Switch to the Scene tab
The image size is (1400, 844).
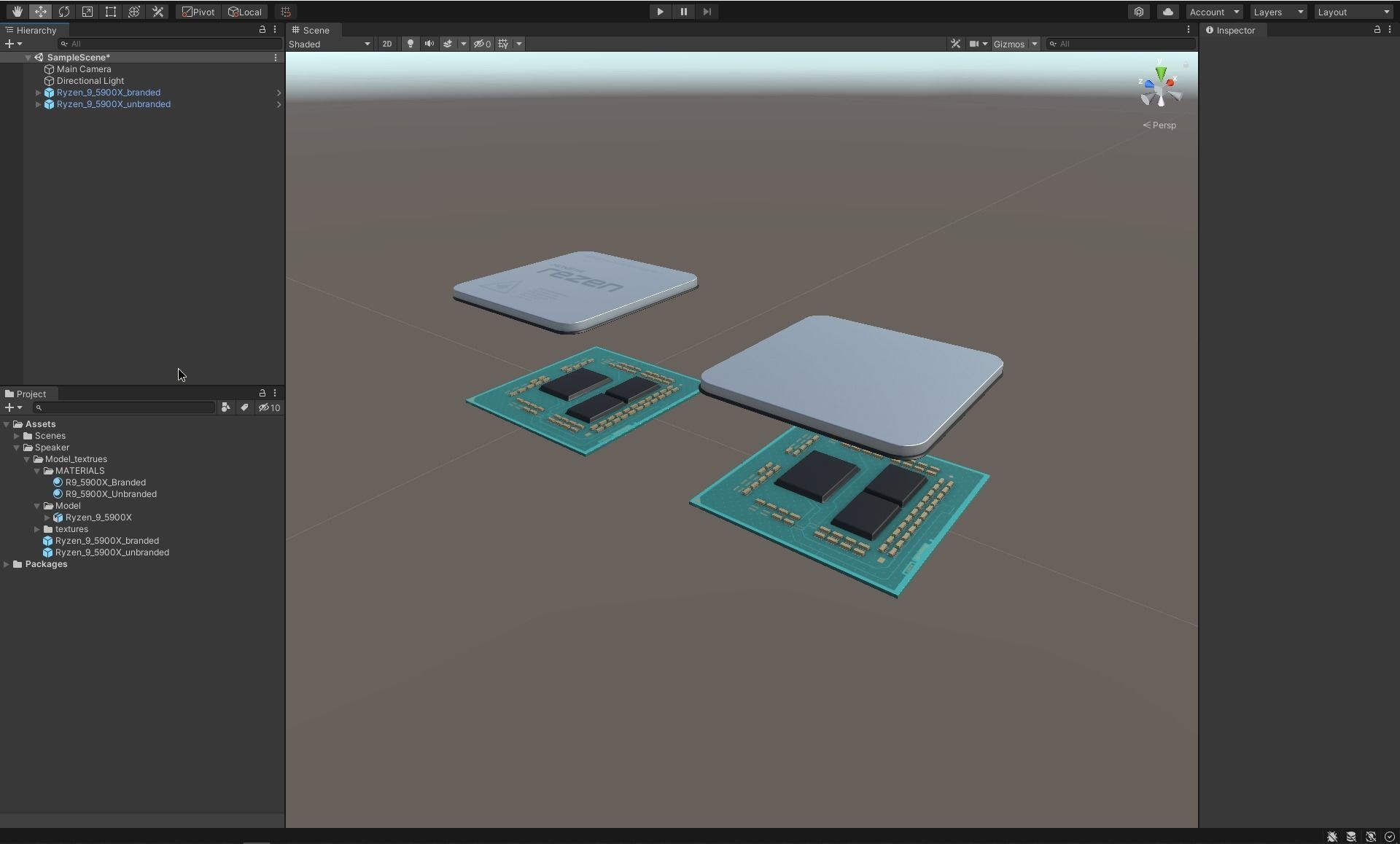pos(312,30)
